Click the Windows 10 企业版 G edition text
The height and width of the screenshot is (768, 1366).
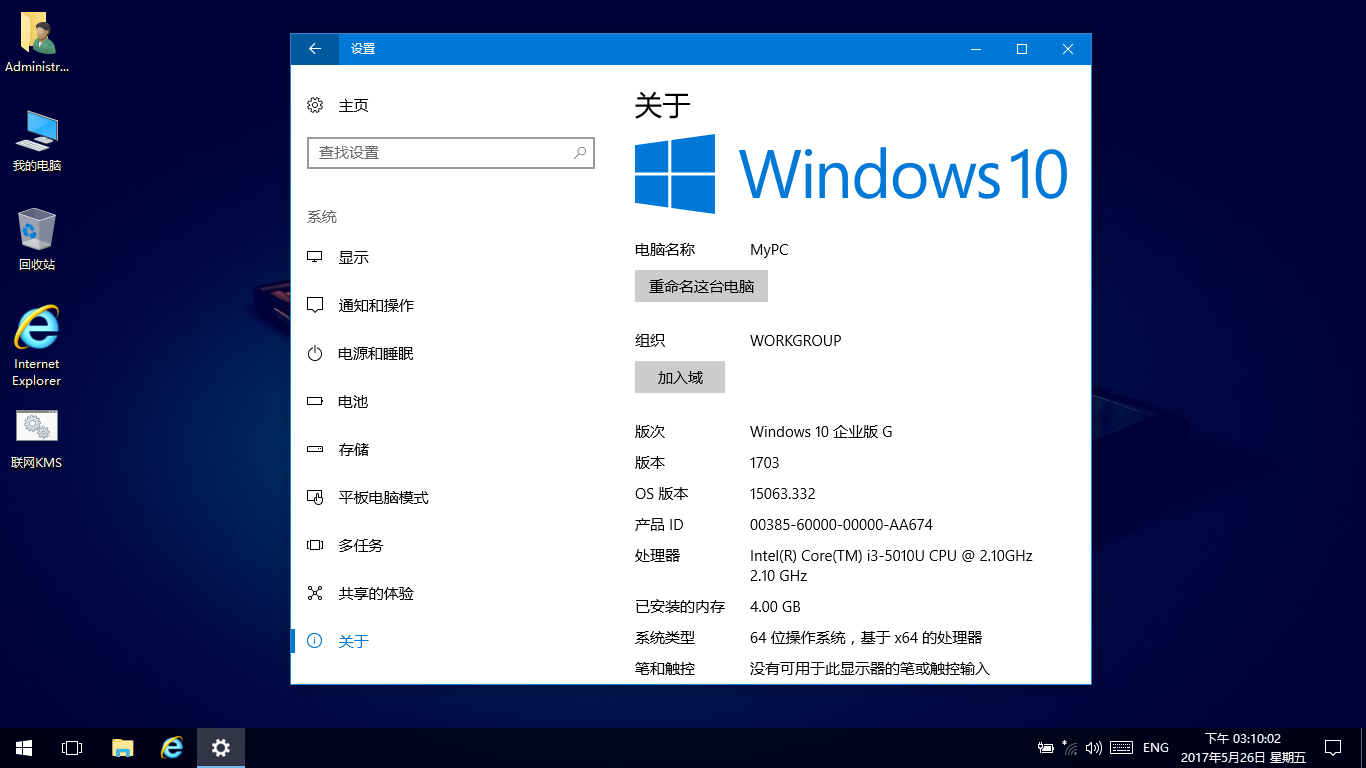pos(821,432)
